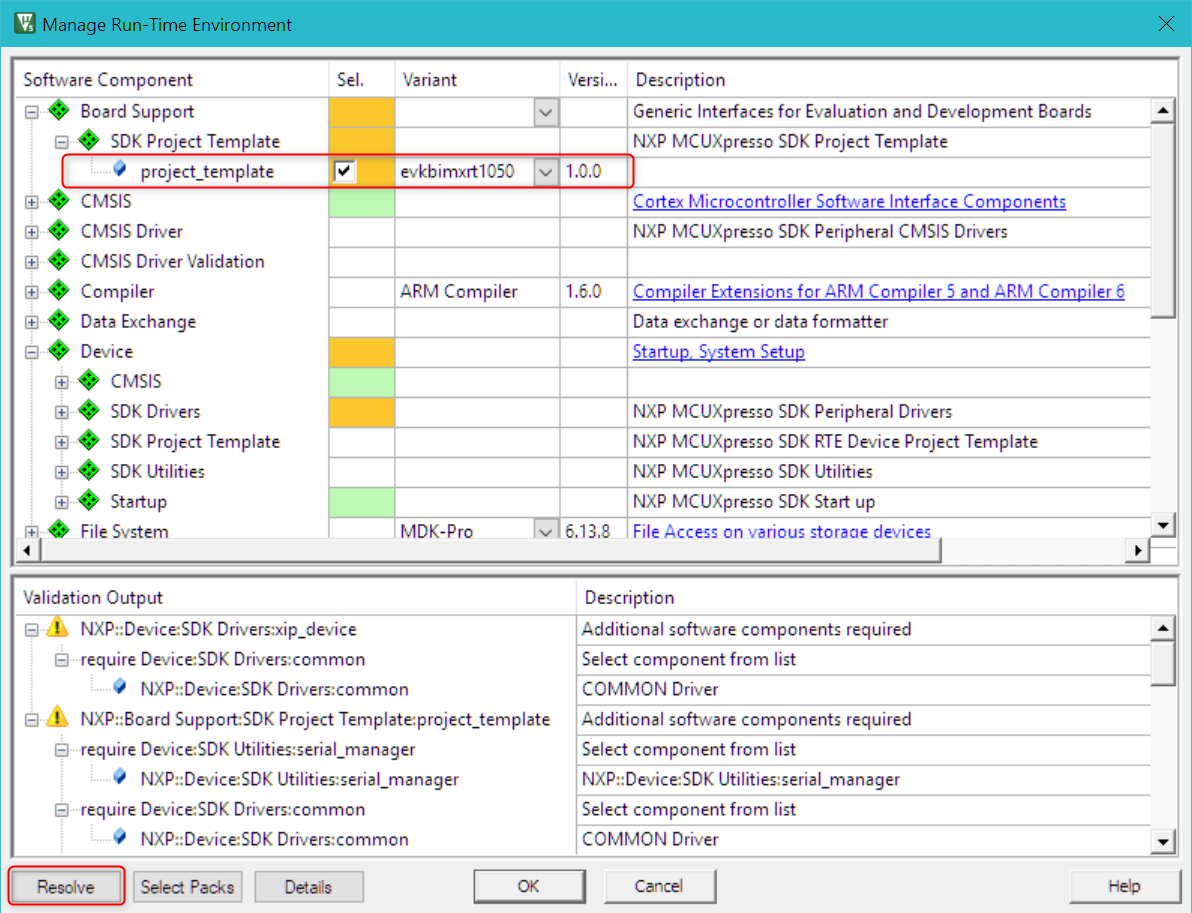Click the Select Packs button
1192x913 pixels.
pos(187,886)
